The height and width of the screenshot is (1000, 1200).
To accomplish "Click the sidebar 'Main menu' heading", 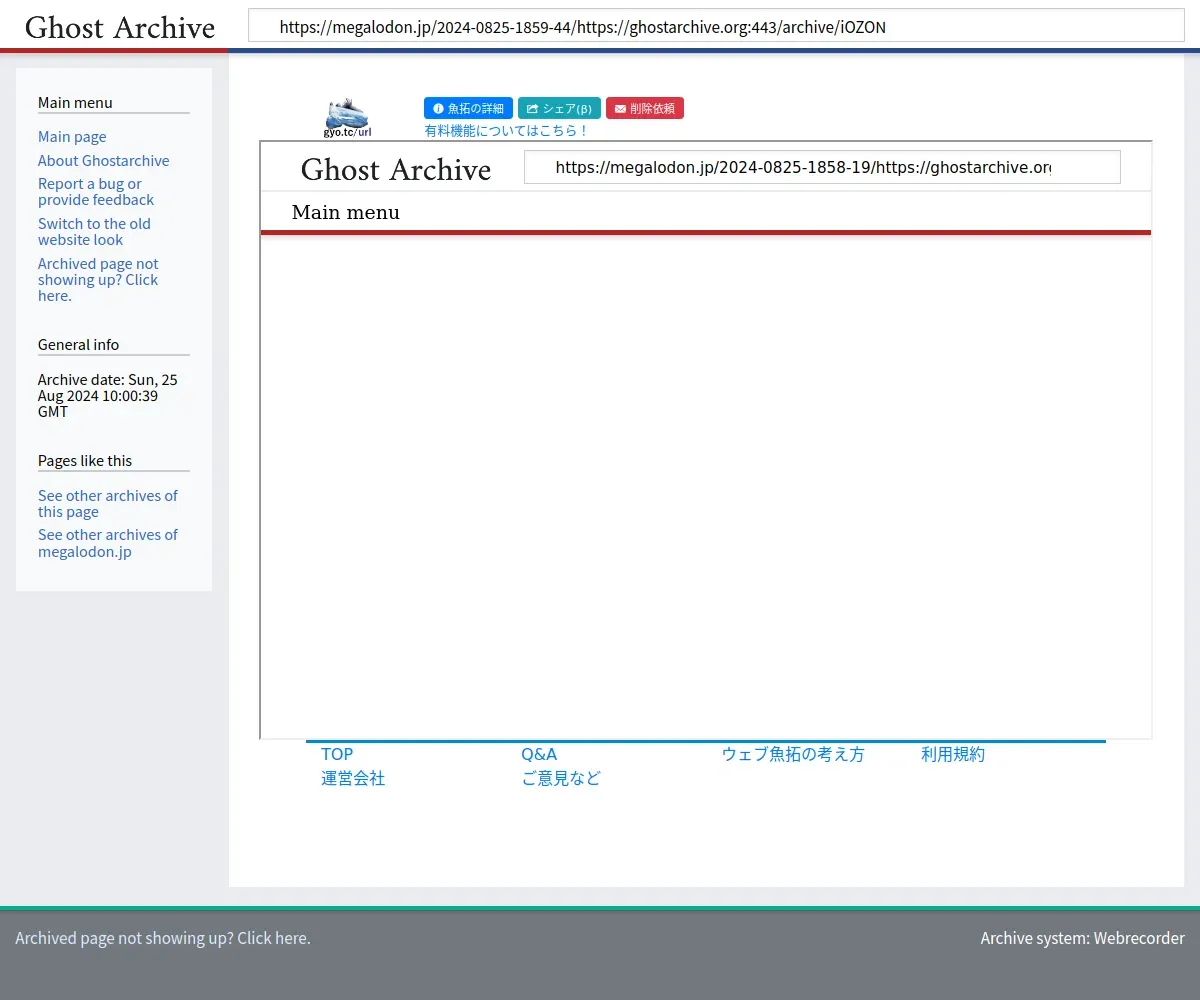I will (x=75, y=103).
